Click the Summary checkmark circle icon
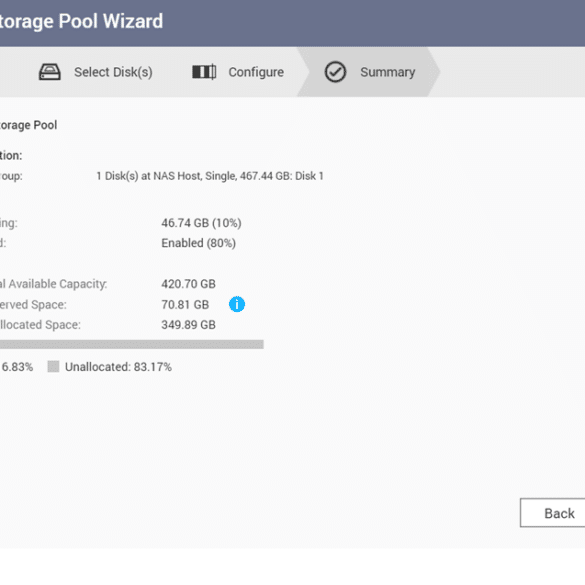This screenshot has height=585, width=585. (x=335, y=72)
